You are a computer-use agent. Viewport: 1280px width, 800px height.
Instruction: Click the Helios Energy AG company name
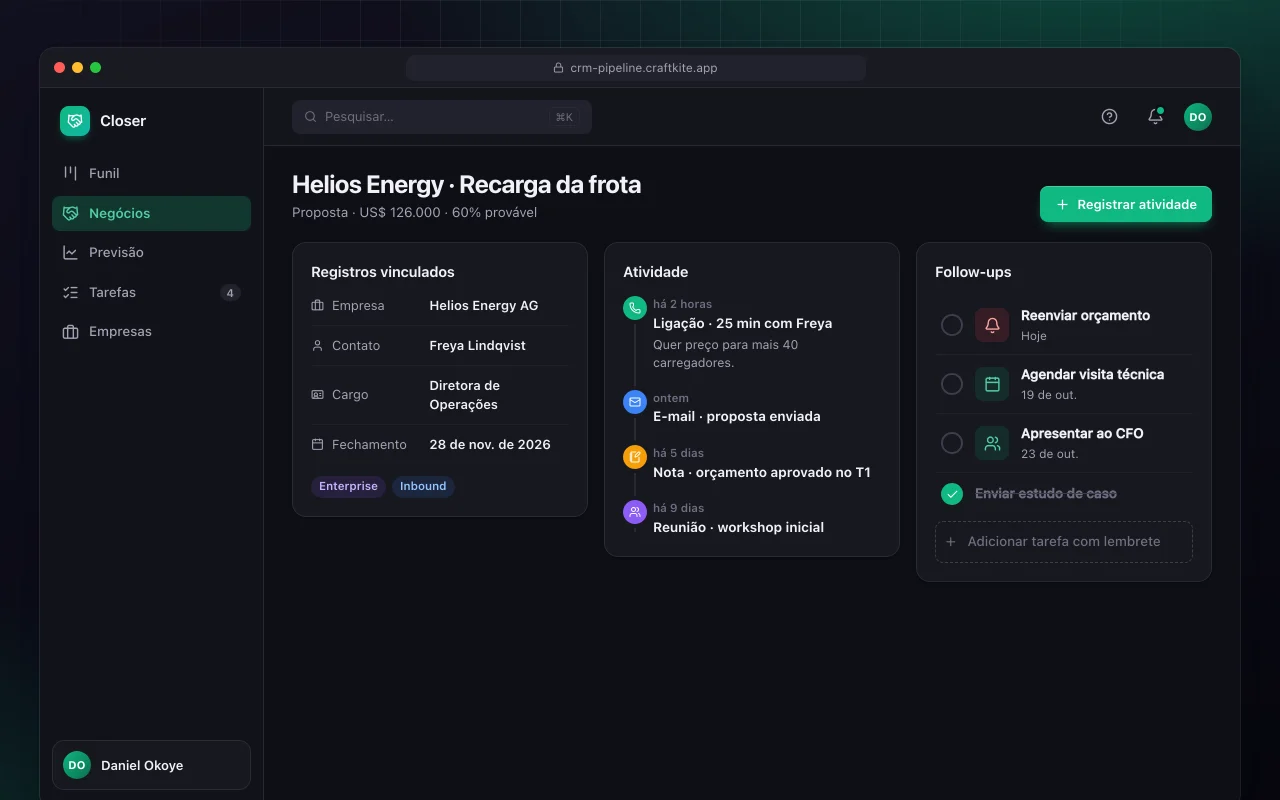point(484,306)
